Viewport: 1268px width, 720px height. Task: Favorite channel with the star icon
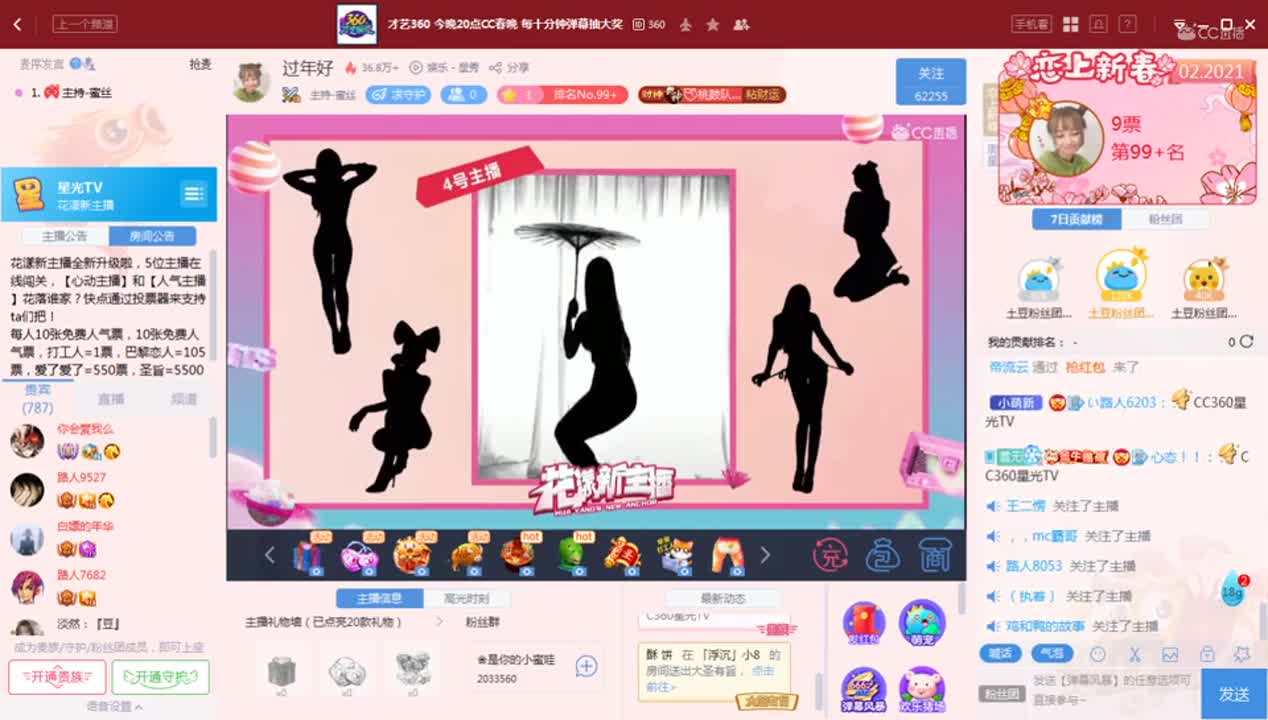pyautogui.click(x=713, y=24)
